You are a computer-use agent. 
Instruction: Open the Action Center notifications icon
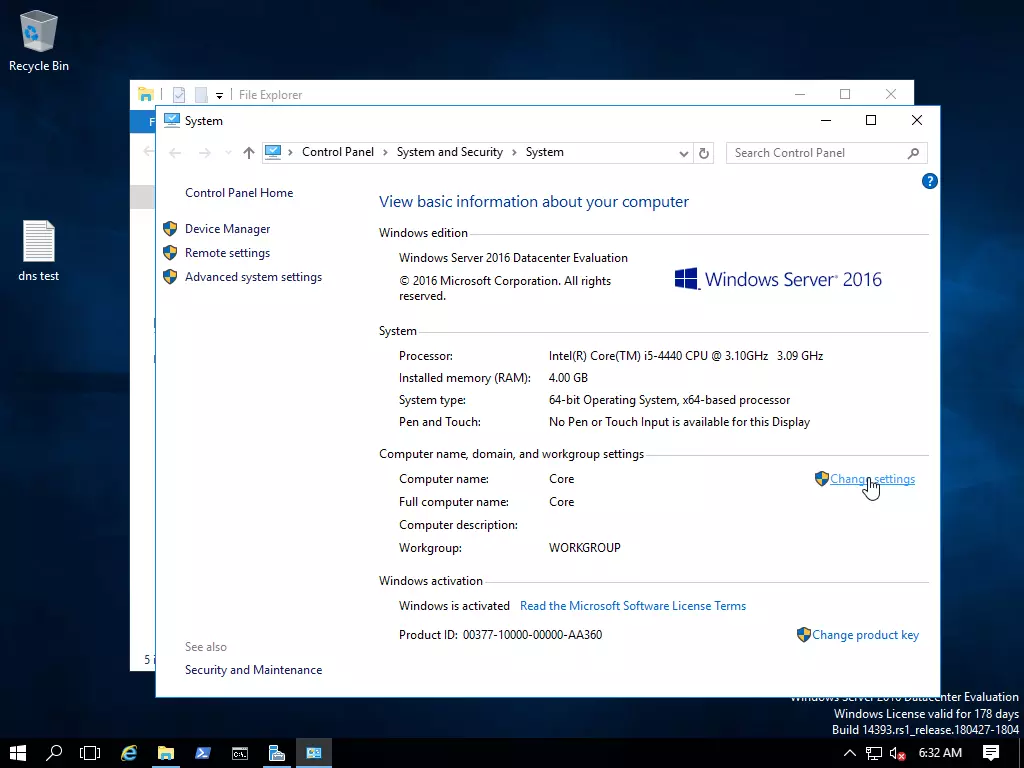pos(991,753)
